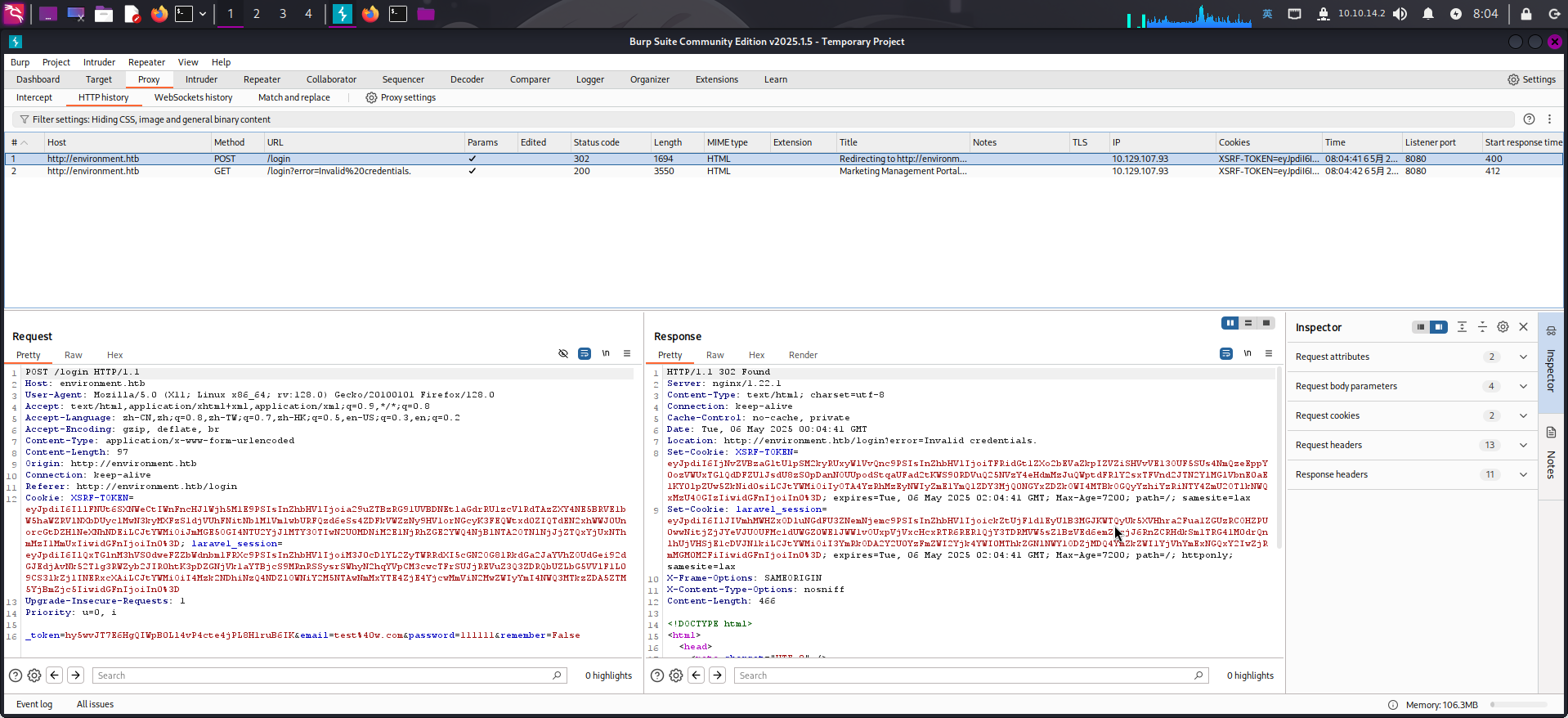
Task: Sort history by the # column
Action: point(23,142)
